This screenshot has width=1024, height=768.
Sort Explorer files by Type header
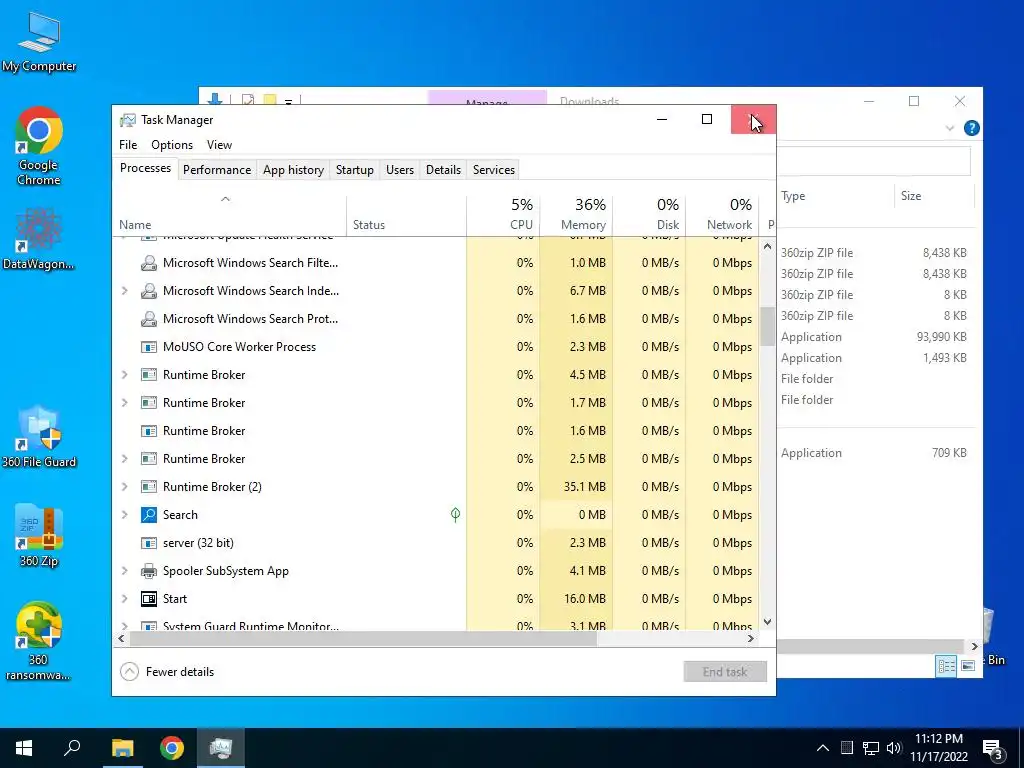(x=835, y=196)
